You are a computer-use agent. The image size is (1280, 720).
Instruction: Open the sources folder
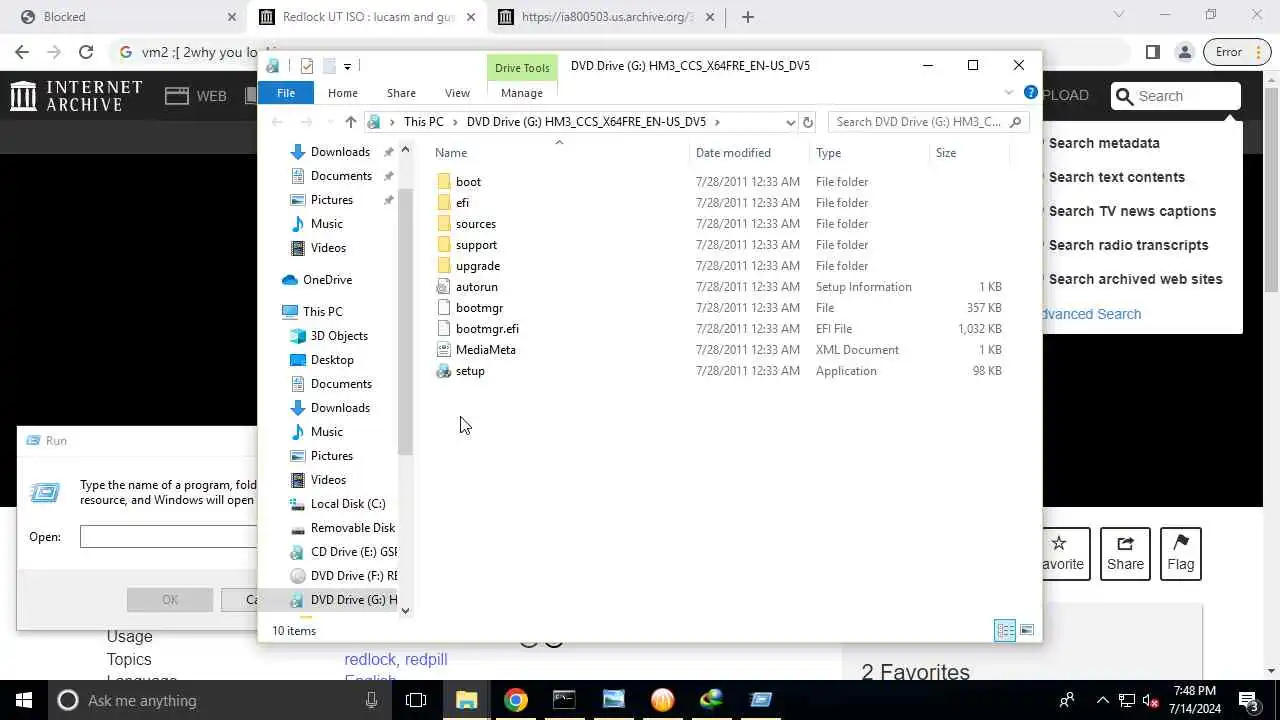476,224
